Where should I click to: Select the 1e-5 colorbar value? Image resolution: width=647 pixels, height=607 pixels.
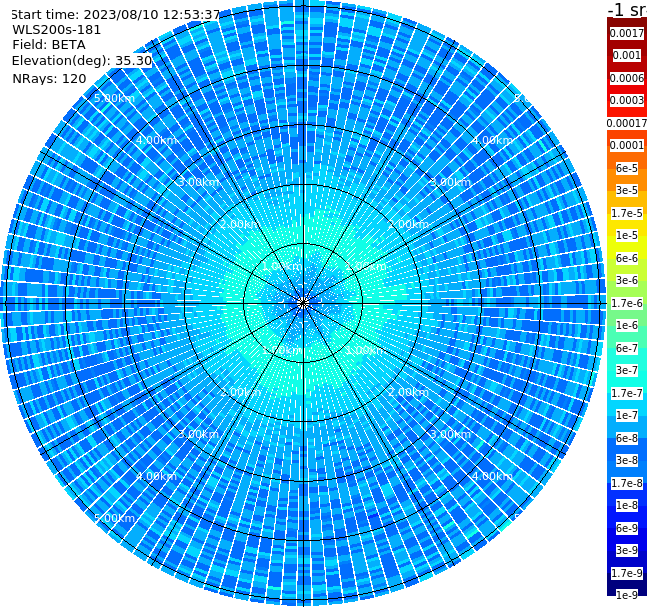tap(627, 235)
